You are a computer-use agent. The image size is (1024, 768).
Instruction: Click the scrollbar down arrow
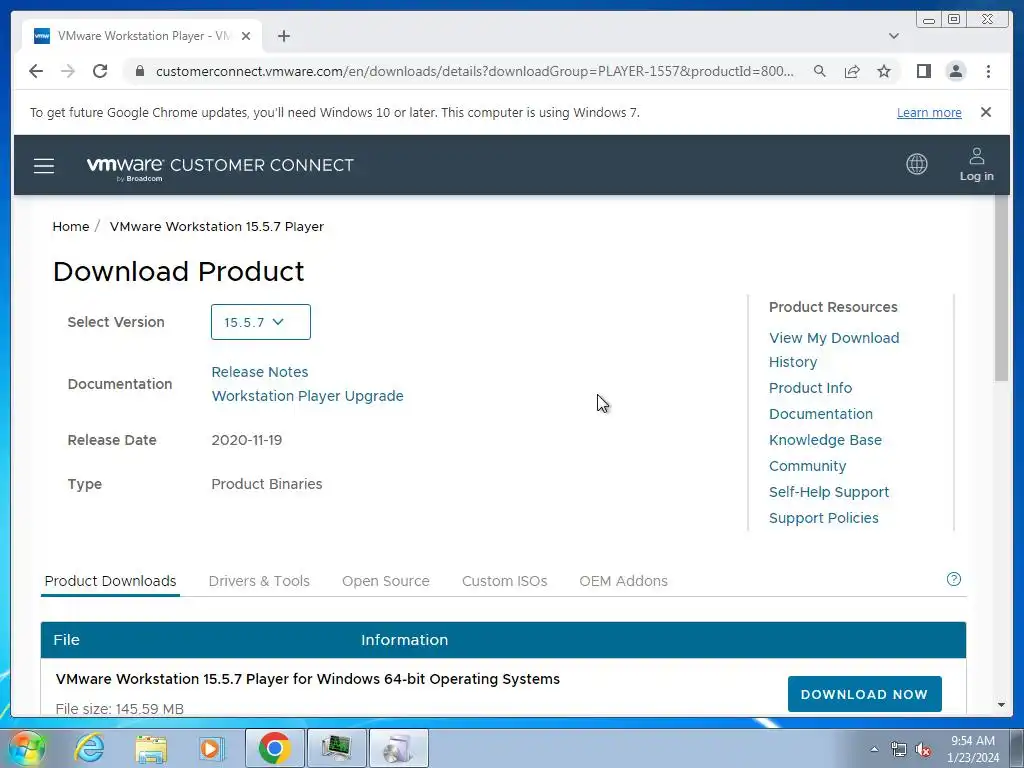[1001, 705]
